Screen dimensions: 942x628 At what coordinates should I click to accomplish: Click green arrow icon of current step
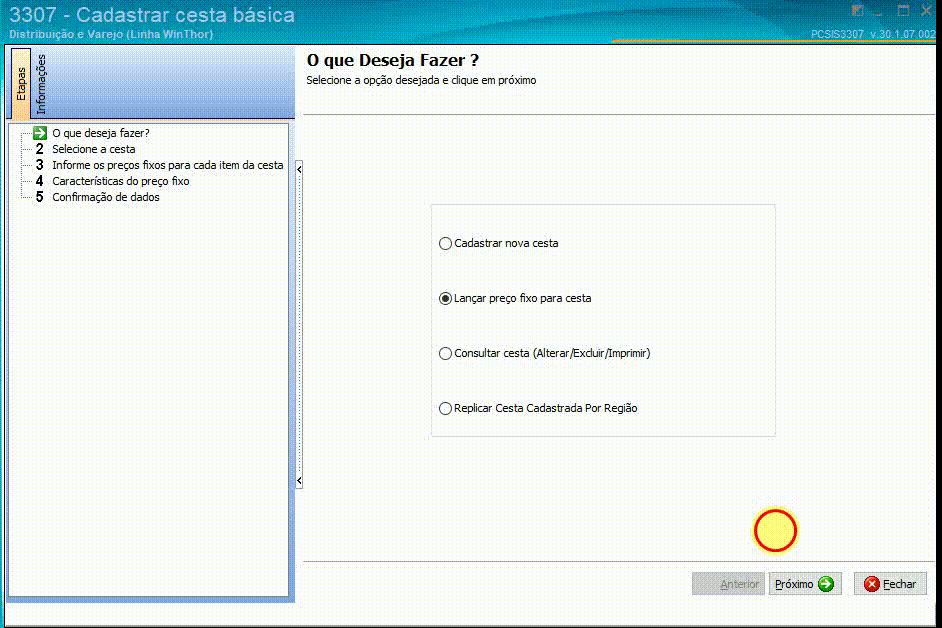(x=40, y=133)
